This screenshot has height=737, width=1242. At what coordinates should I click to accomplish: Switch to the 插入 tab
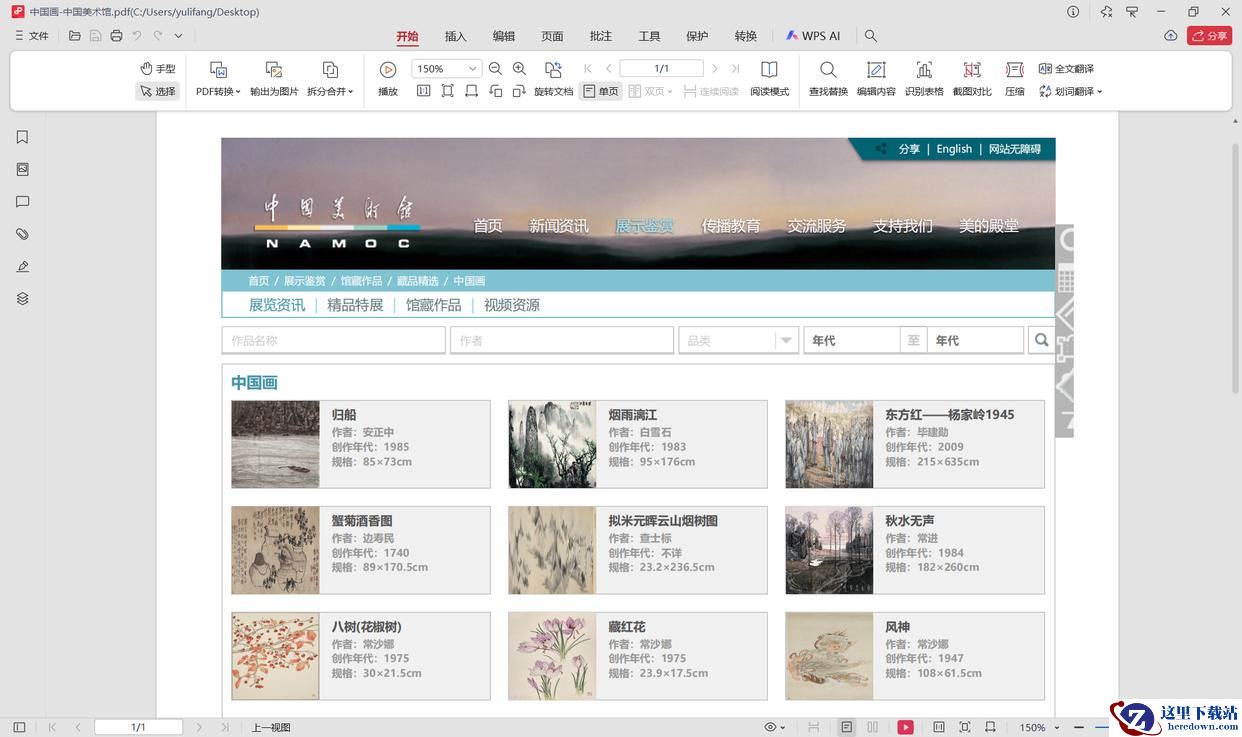[455, 36]
